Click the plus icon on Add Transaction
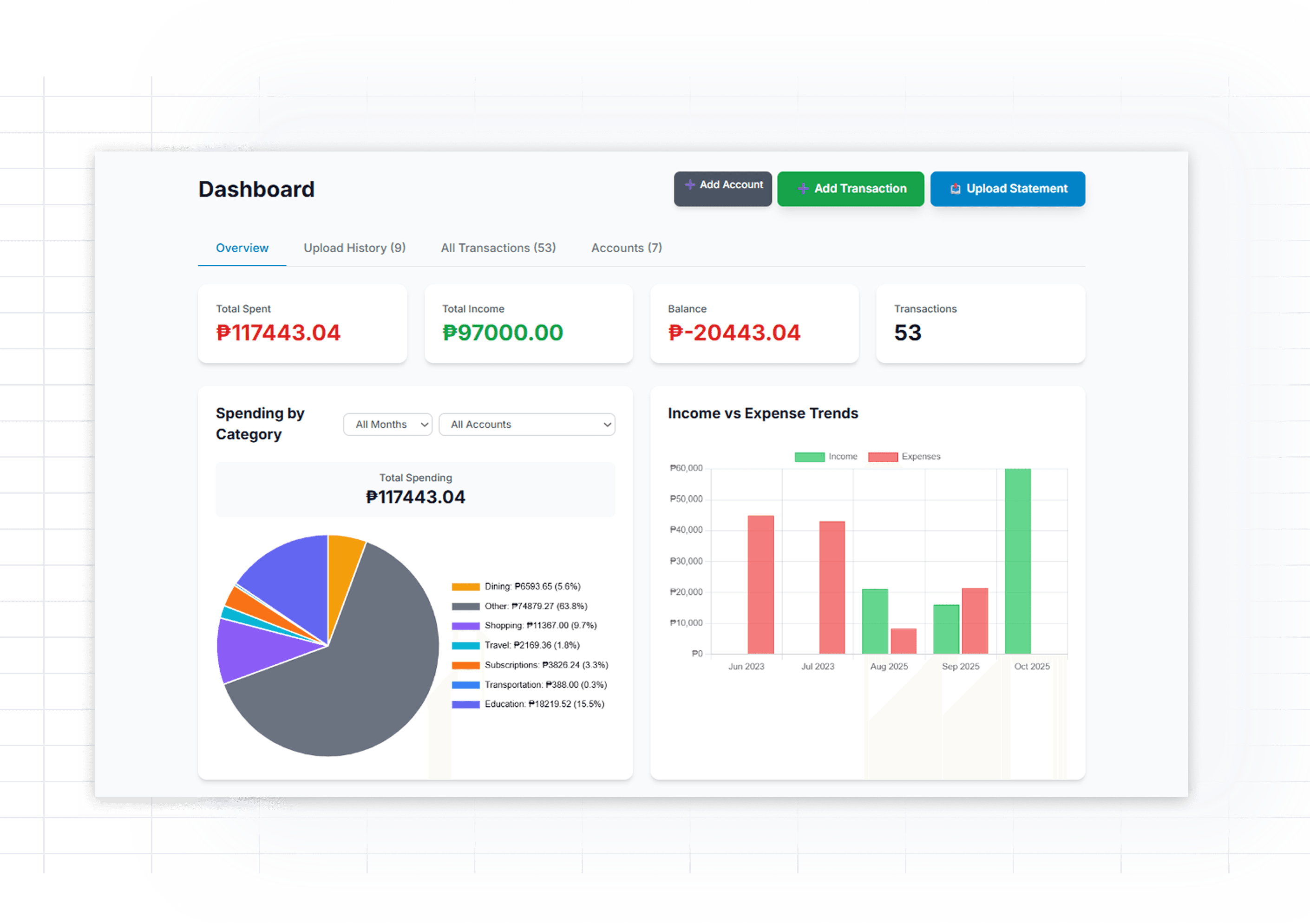Viewport: 1310px width, 924px height. (x=803, y=189)
